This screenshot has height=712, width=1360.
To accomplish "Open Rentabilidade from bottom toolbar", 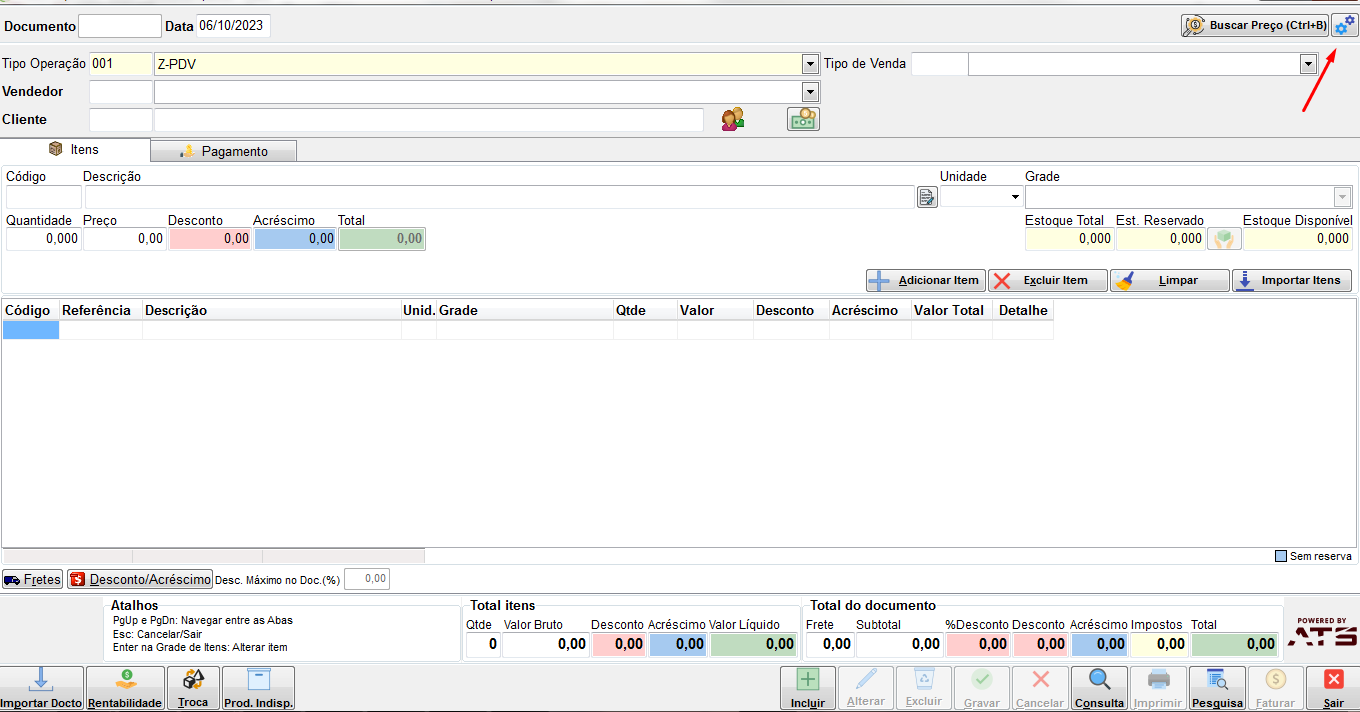I will (125, 689).
